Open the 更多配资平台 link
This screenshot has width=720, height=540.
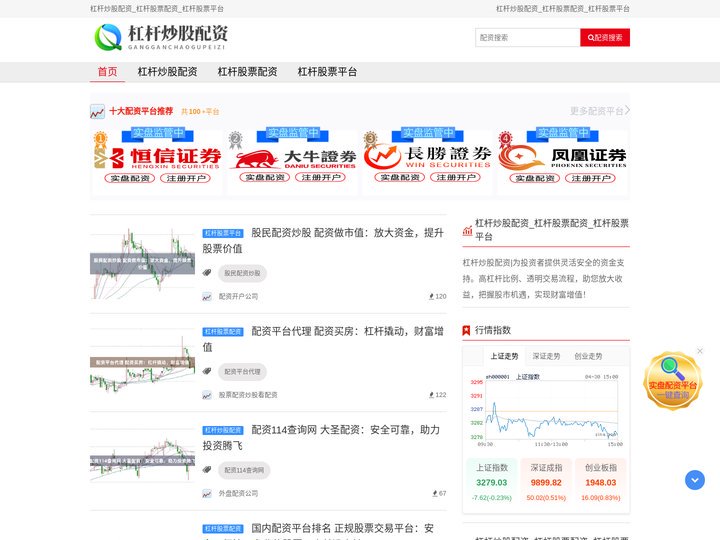click(x=600, y=111)
